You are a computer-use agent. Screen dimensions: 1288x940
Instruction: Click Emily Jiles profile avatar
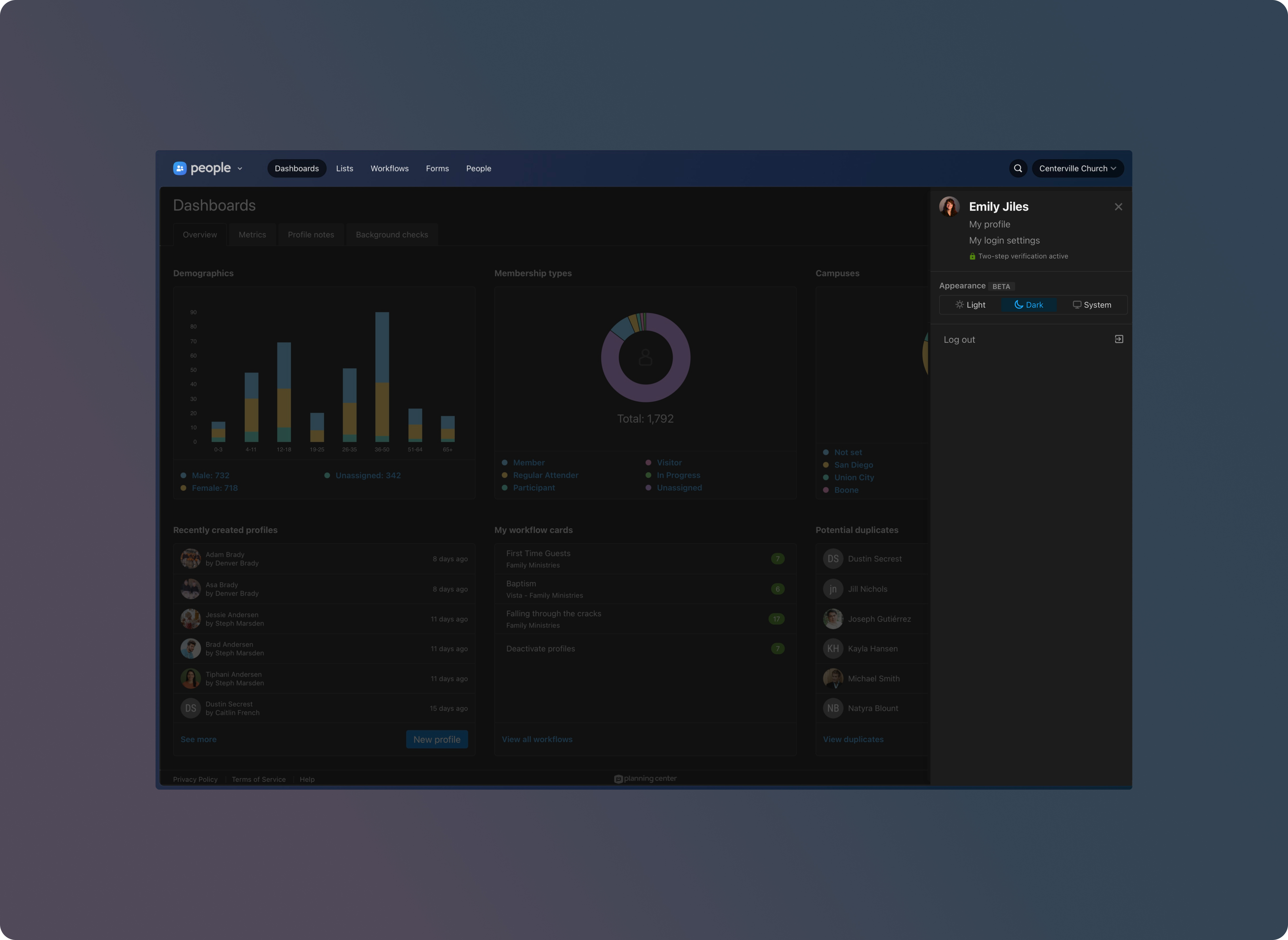coord(949,207)
